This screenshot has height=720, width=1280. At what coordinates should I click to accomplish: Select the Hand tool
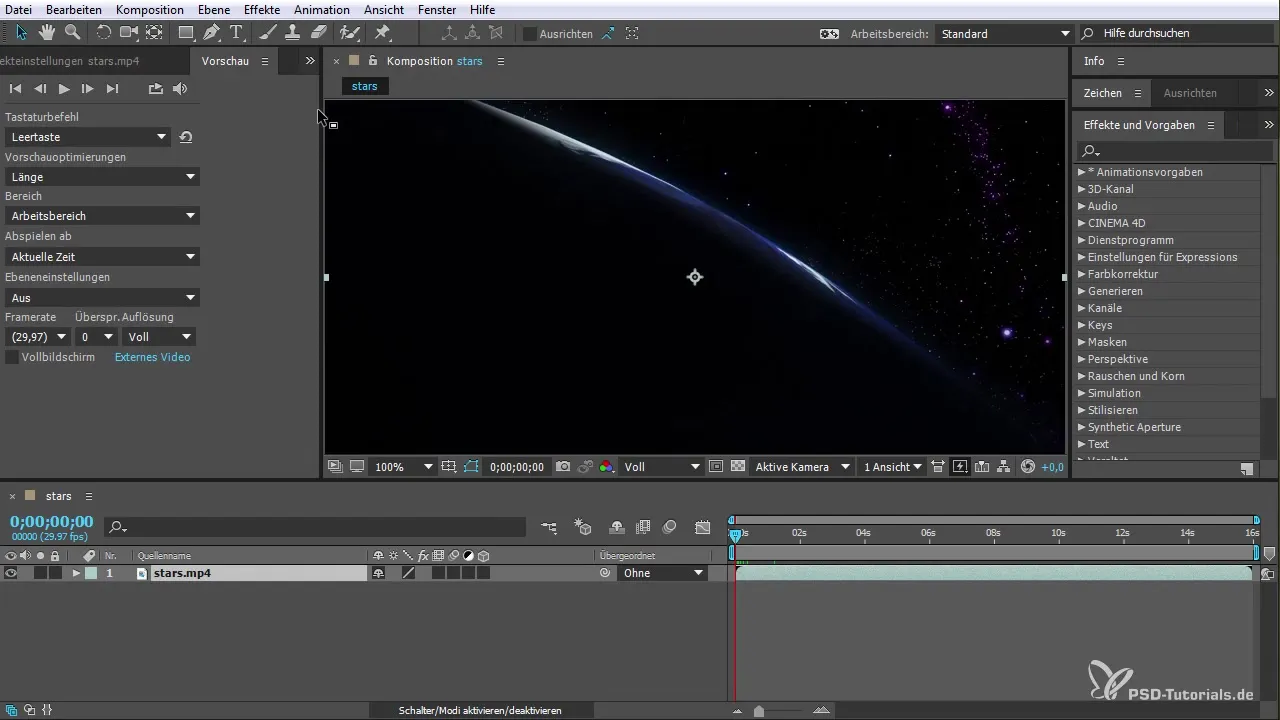click(47, 33)
